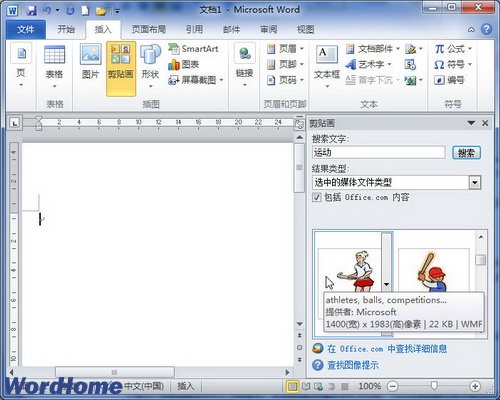Click 中文(中国) language in status bar
Screen dimensions: 500x400
tap(144, 386)
